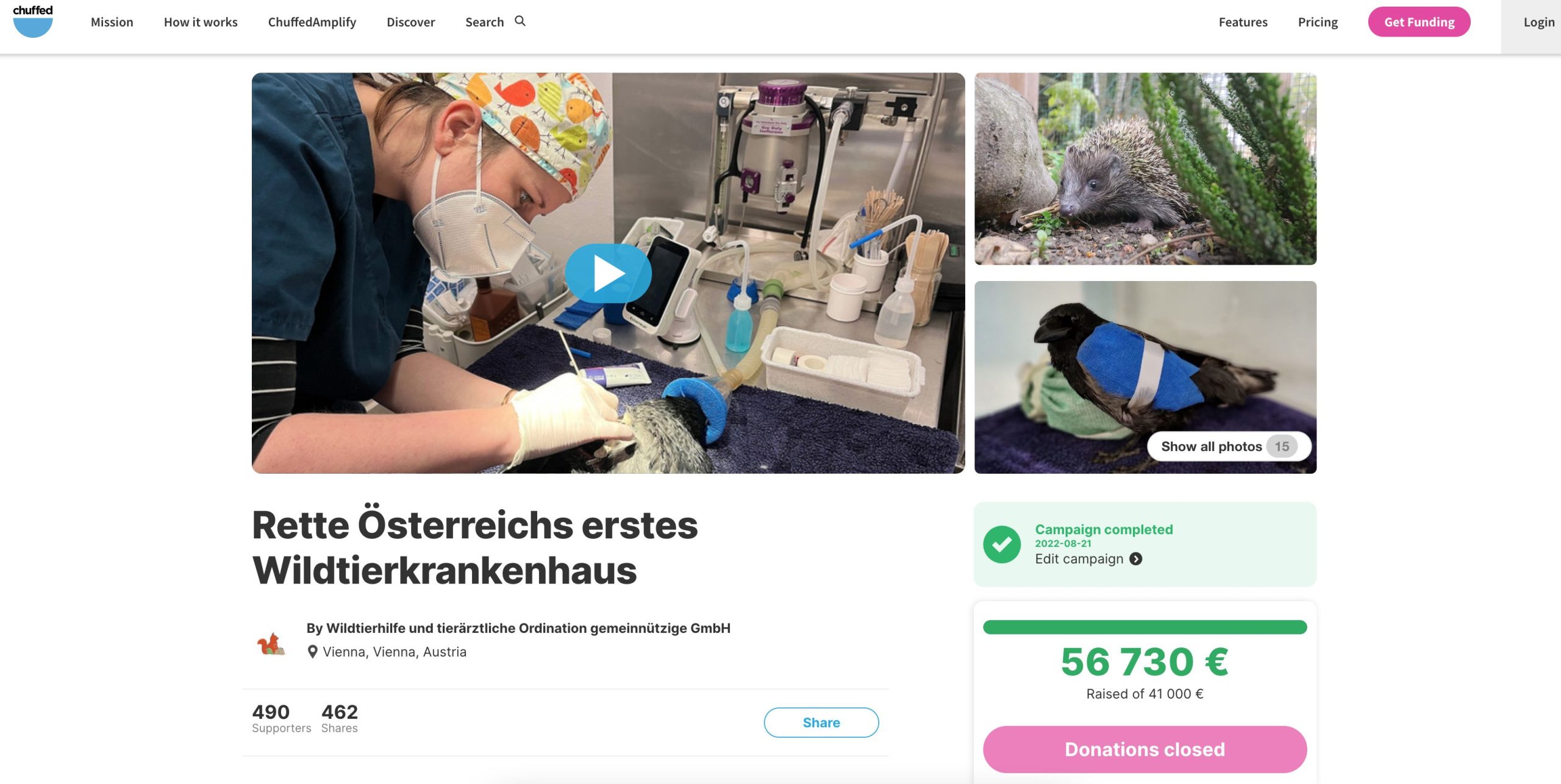Click the Show all photos button
The image size is (1561, 784).
(x=1229, y=446)
